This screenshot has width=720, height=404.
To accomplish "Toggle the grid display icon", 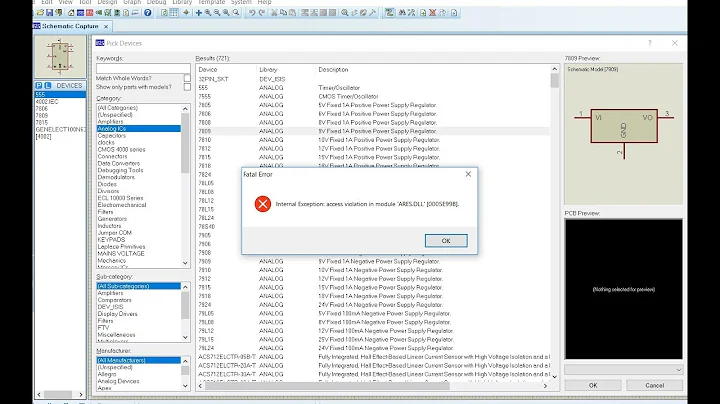I will 174,13.
